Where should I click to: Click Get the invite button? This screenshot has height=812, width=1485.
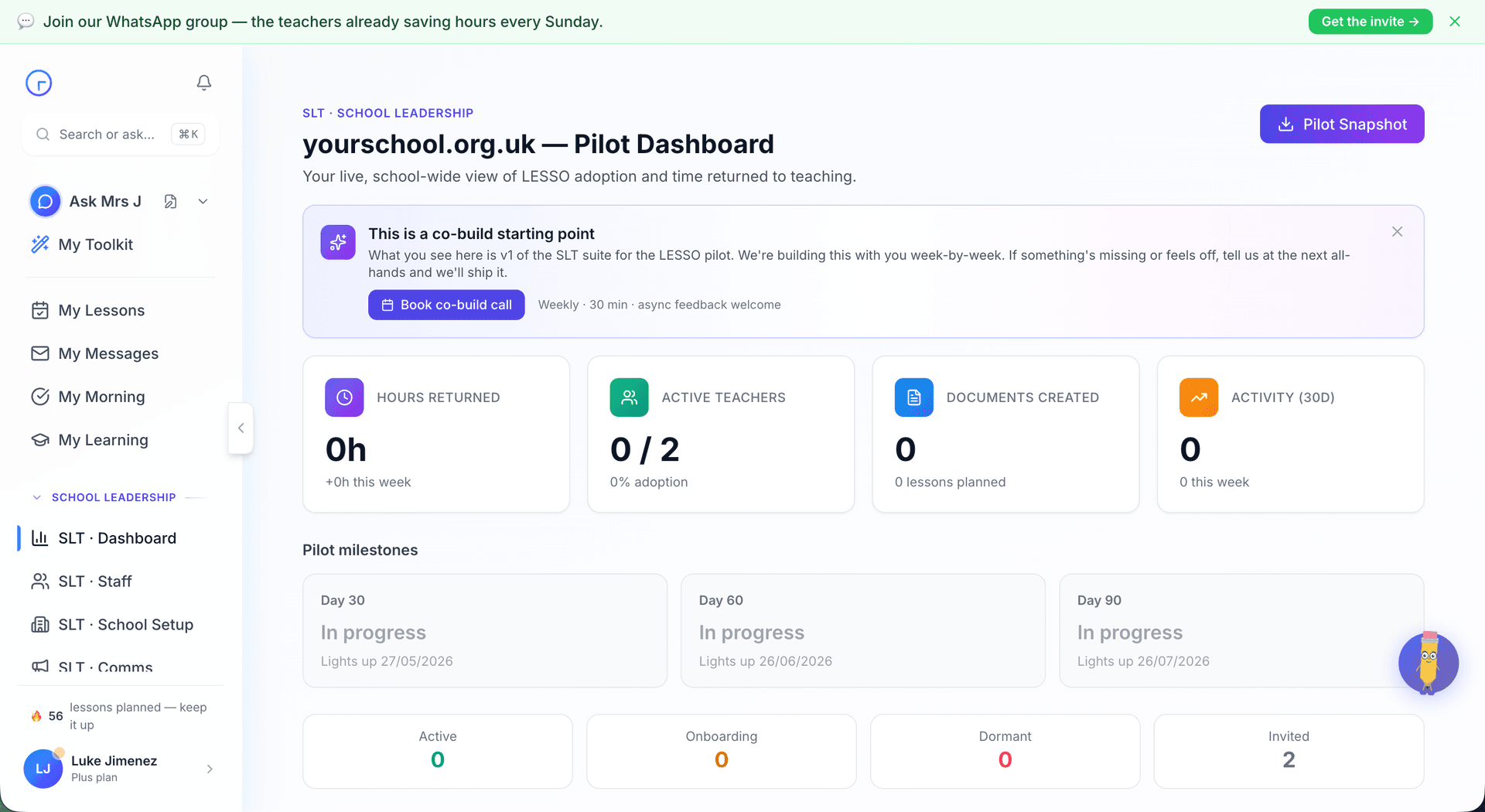click(1370, 22)
